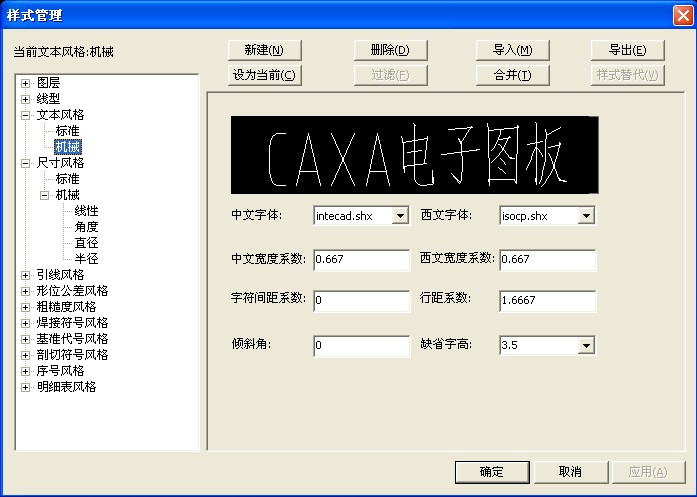Close the 样式管理 dialog window
The height and width of the screenshot is (497, 697).
click(x=682, y=16)
